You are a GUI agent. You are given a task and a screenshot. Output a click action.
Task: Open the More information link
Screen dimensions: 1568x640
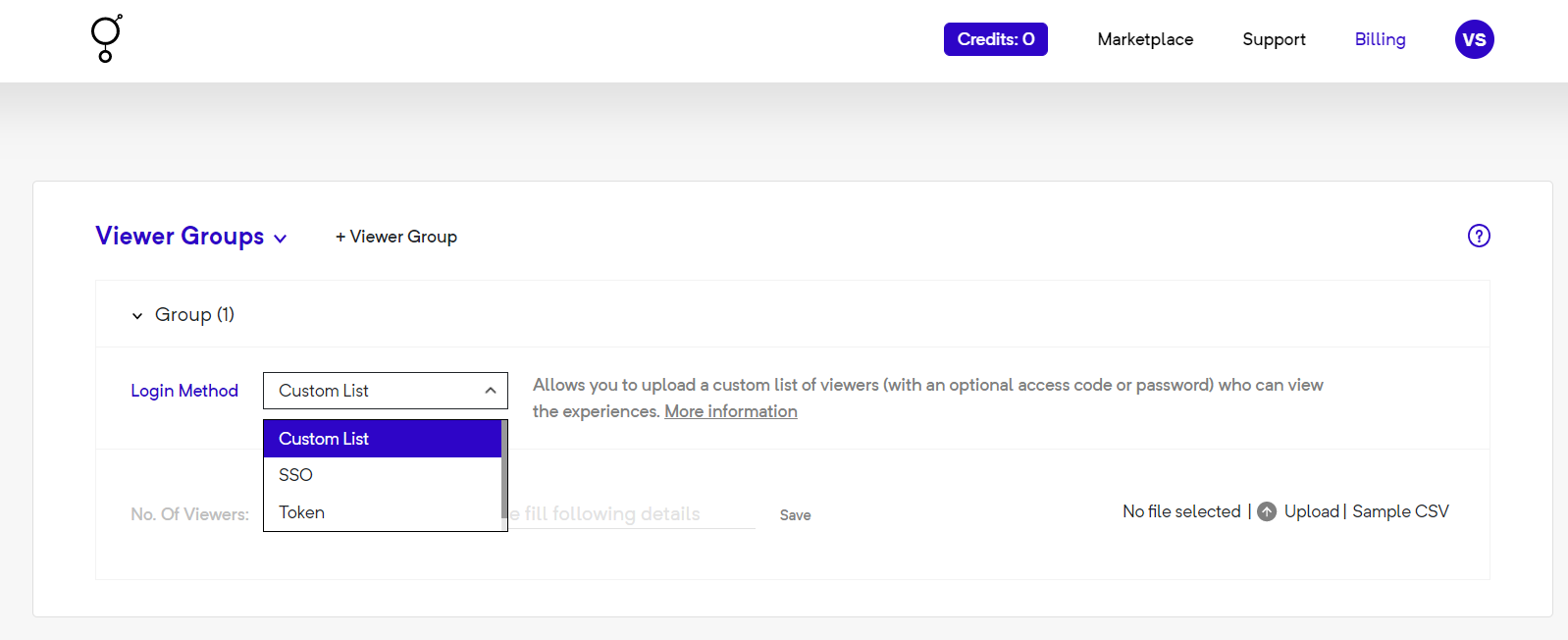pyautogui.click(x=730, y=411)
